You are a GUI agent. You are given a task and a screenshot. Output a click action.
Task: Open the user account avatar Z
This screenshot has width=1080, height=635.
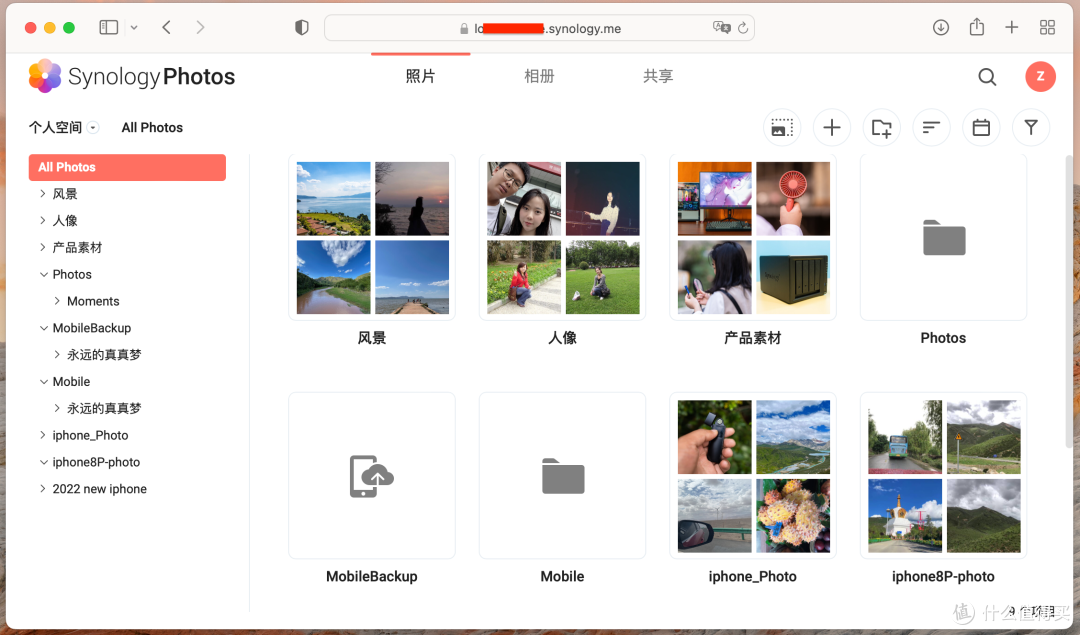click(x=1040, y=77)
